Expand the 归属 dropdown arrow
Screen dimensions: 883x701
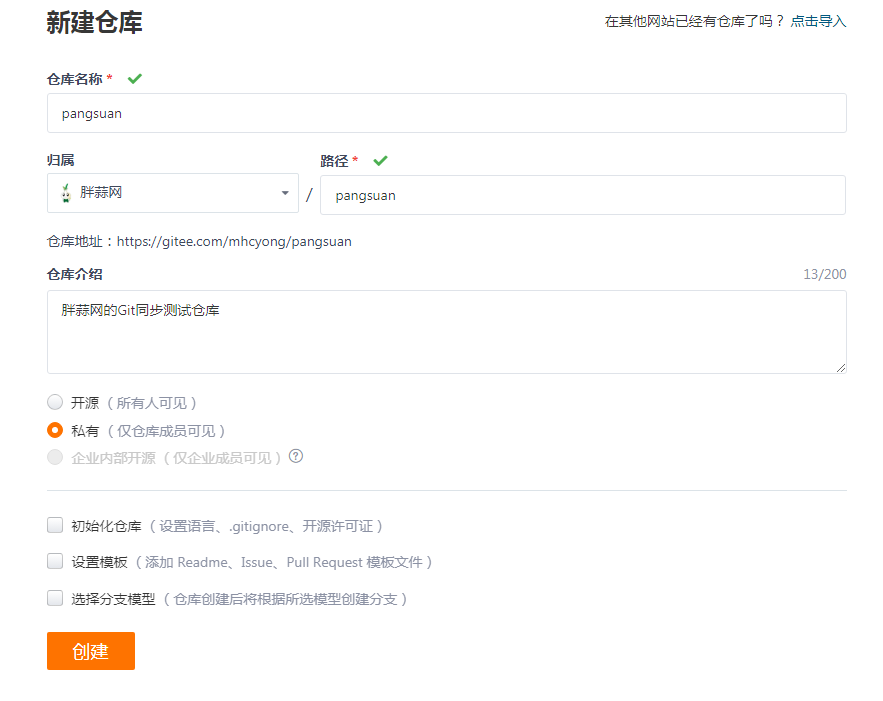click(x=285, y=193)
